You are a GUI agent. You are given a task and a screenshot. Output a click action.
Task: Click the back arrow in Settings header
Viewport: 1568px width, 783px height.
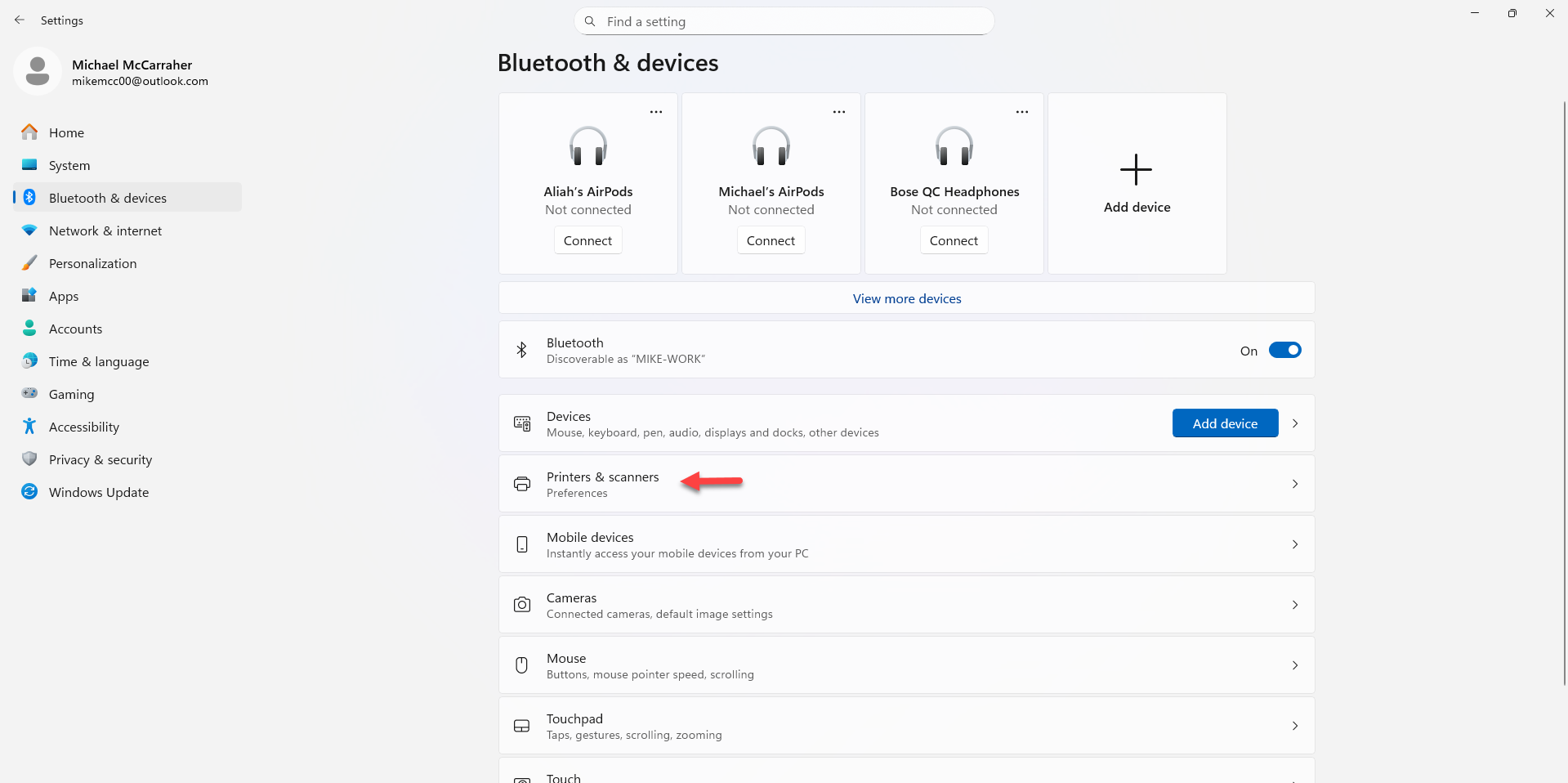20,20
